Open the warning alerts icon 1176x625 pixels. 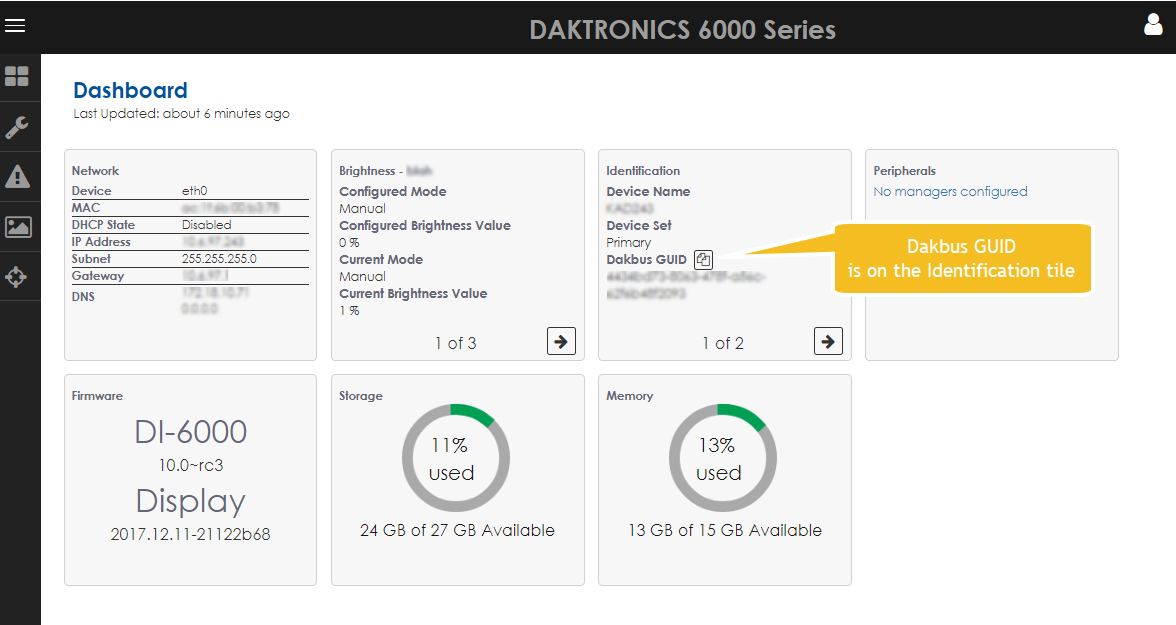point(17,177)
